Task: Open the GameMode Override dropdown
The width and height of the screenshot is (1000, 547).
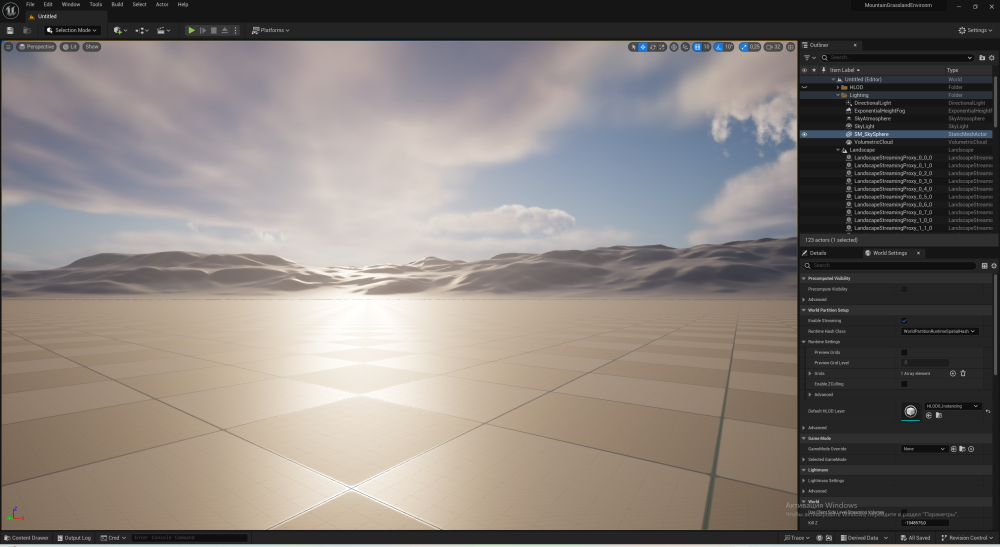Action: point(924,449)
